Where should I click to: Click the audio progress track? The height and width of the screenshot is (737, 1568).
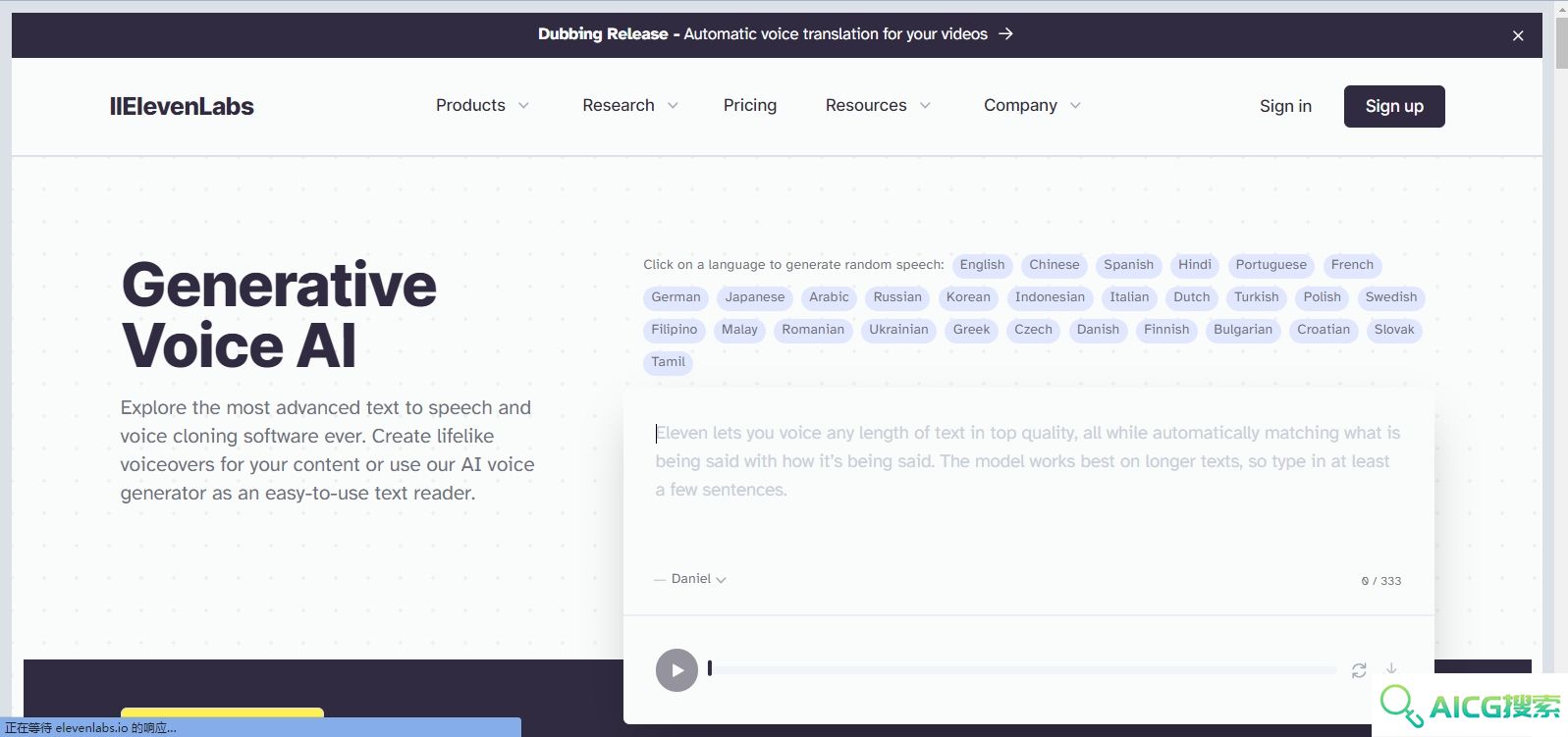point(1022,670)
